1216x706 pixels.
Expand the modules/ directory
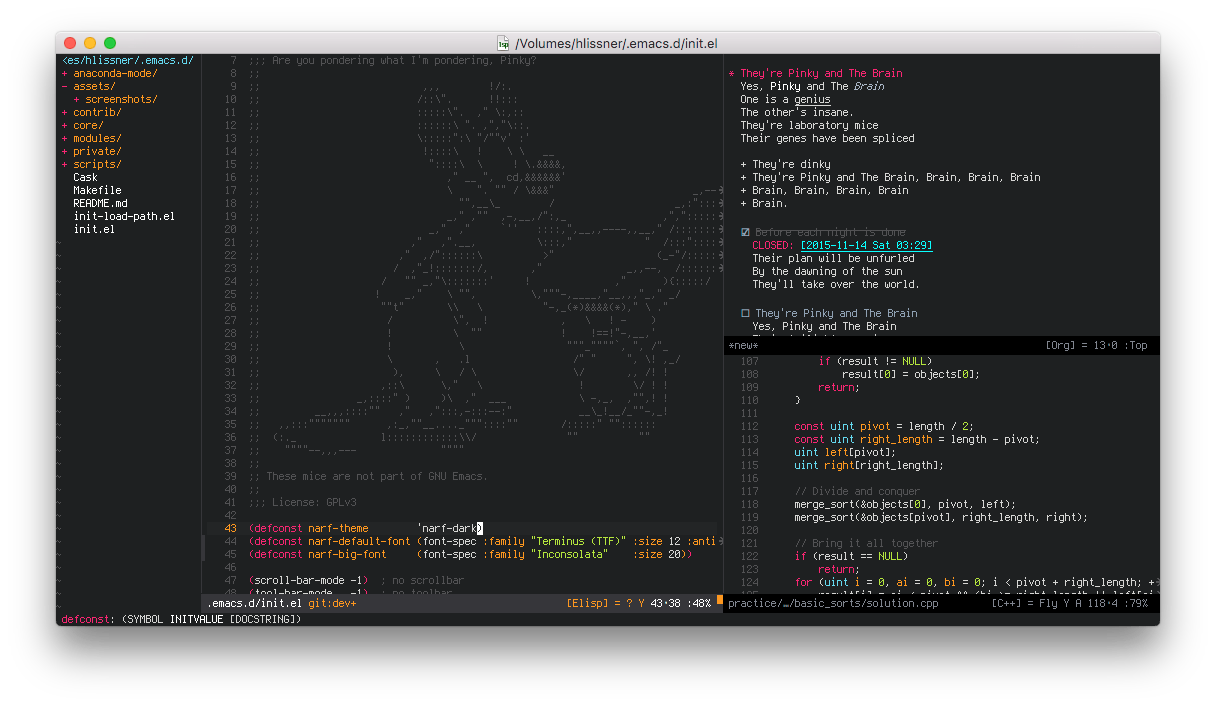point(65,138)
